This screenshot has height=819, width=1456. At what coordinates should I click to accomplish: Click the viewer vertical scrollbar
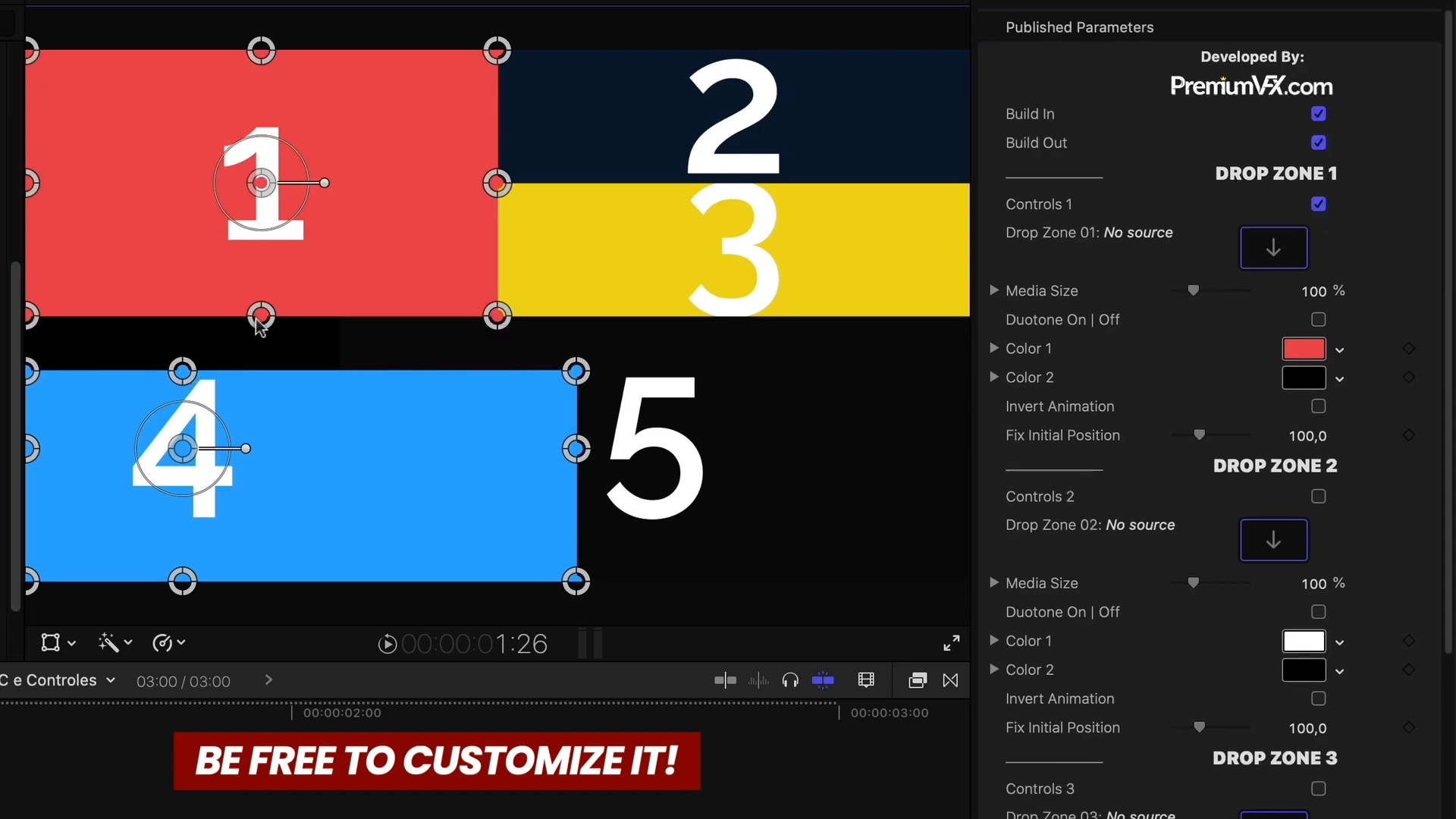15,436
